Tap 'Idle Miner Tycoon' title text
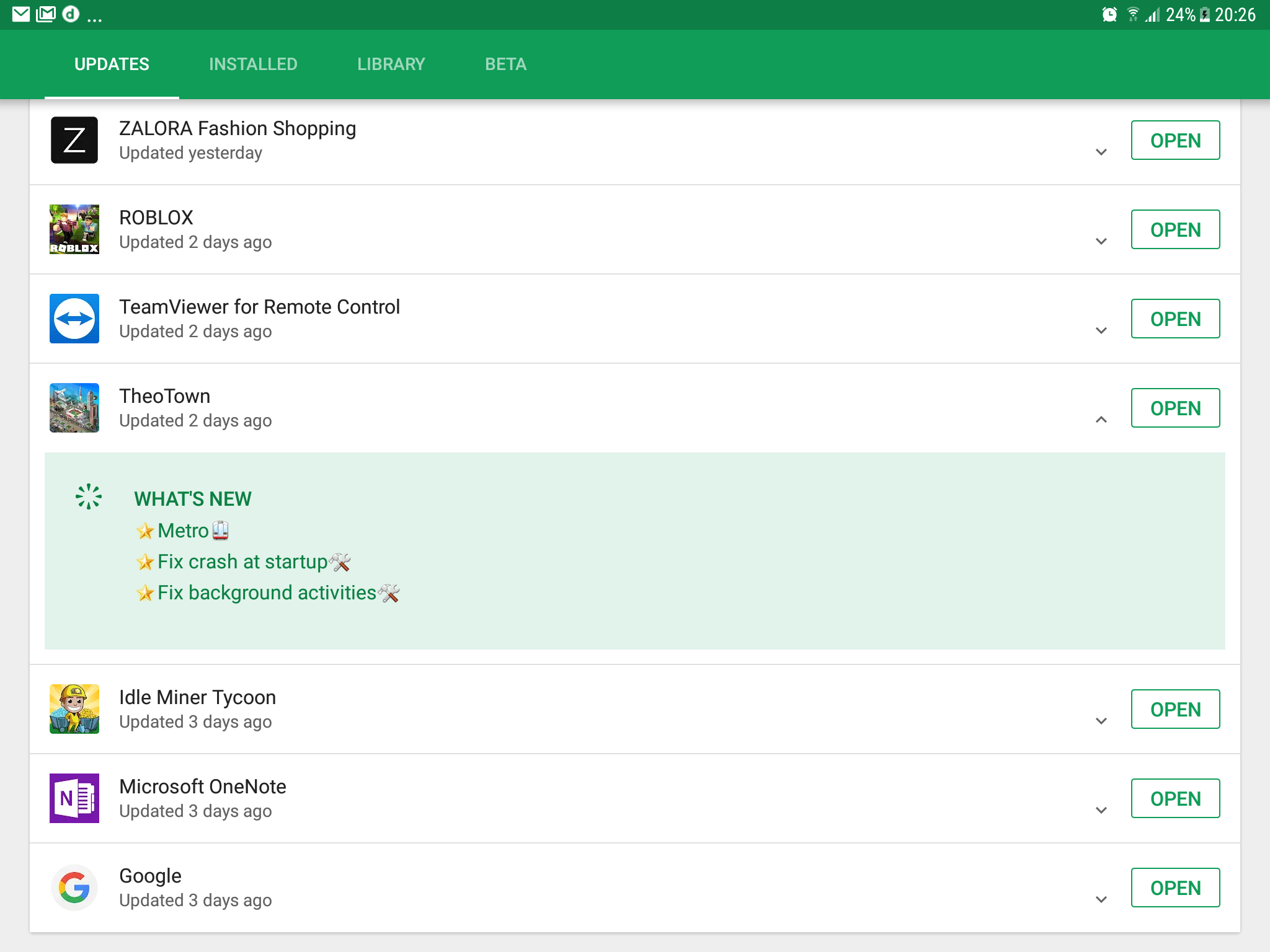The height and width of the screenshot is (952, 1270). click(197, 697)
